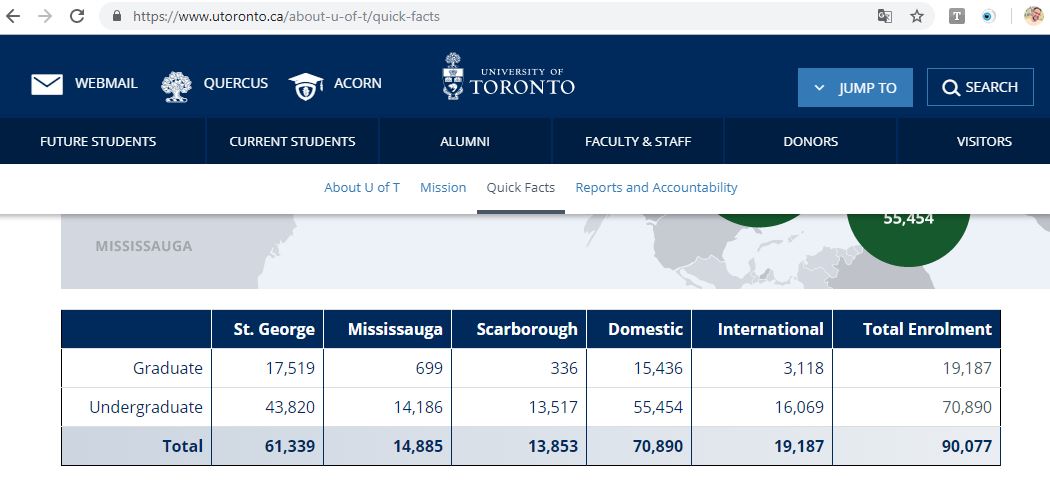Click the cell value 14,186
The height and width of the screenshot is (495, 1050).
[x=417, y=407]
